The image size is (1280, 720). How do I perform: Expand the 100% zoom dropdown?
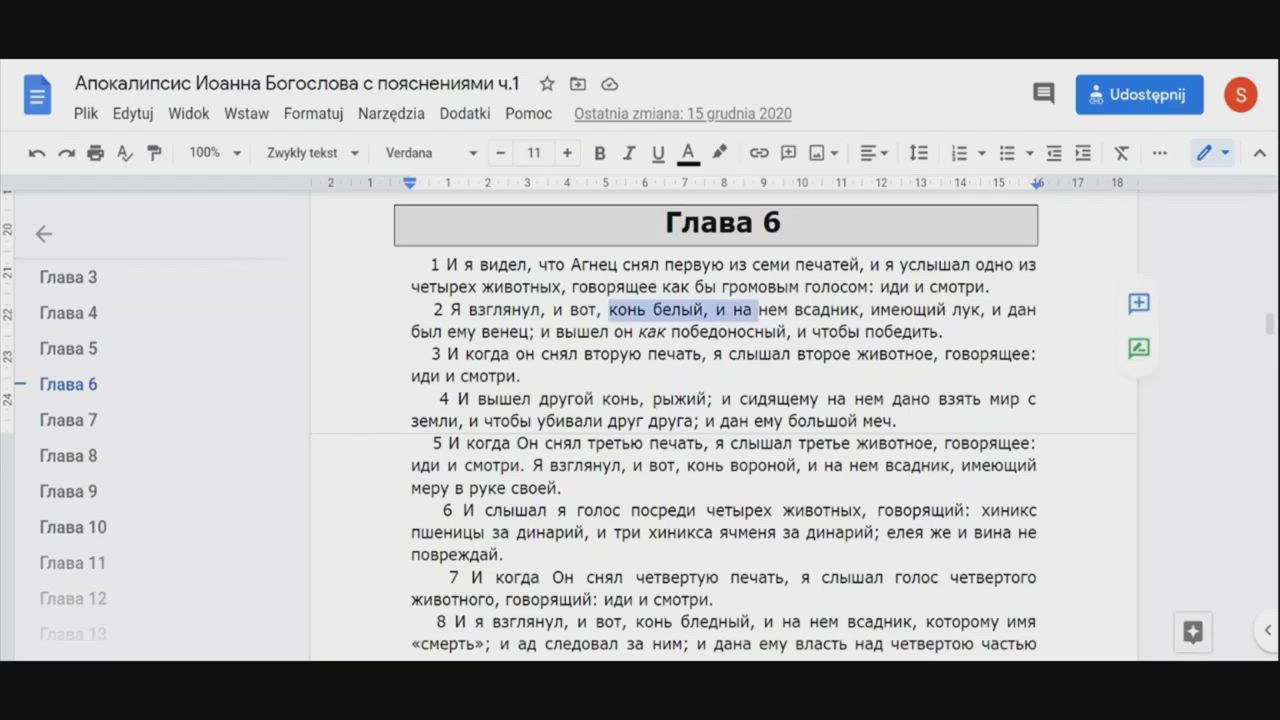click(215, 153)
